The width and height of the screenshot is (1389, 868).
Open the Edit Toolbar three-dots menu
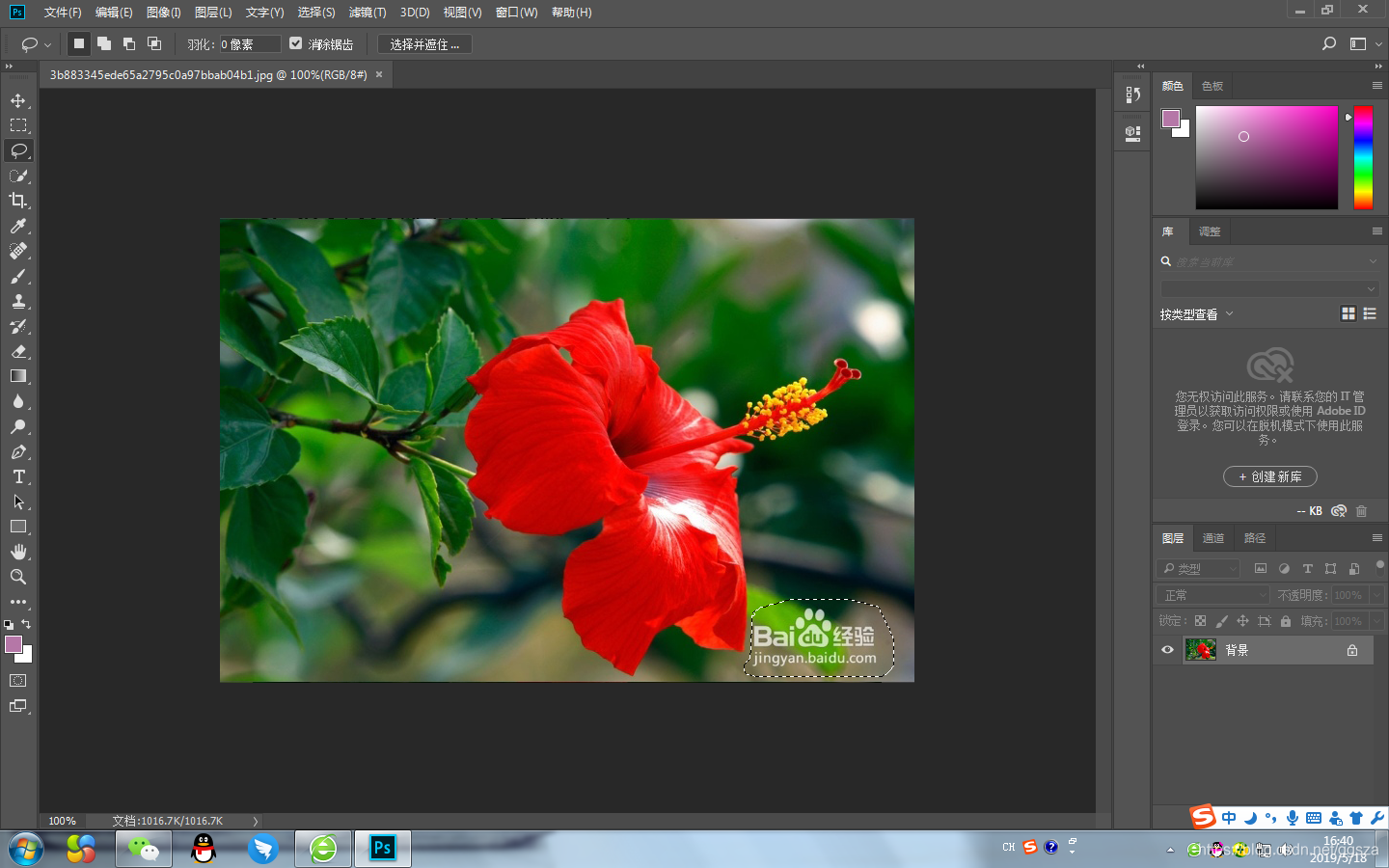coord(18,602)
